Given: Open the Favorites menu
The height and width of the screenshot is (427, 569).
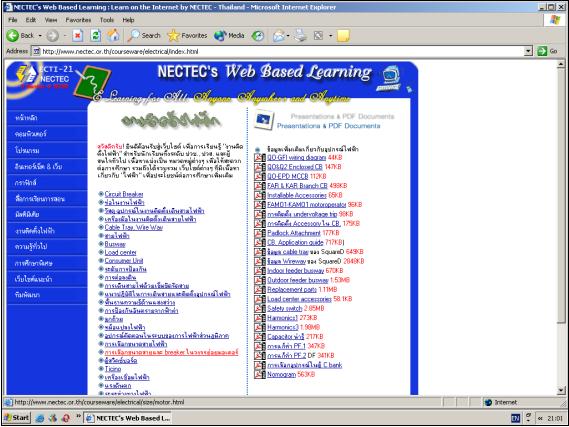Looking at the screenshot, I should click(x=78, y=20).
